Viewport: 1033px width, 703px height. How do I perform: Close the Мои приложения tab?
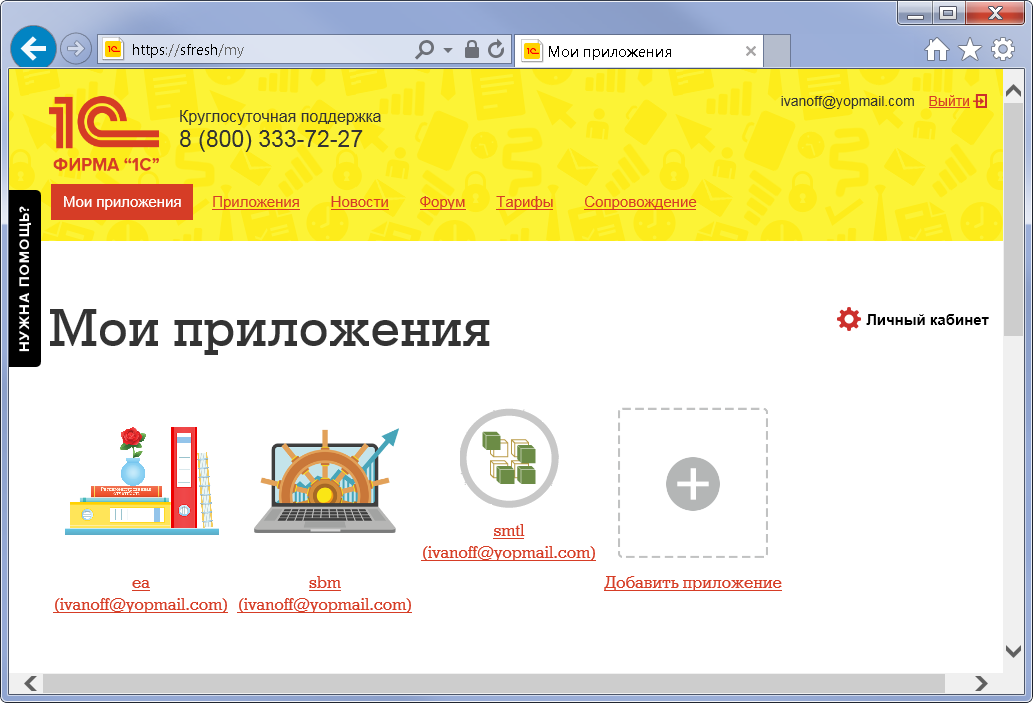750,51
